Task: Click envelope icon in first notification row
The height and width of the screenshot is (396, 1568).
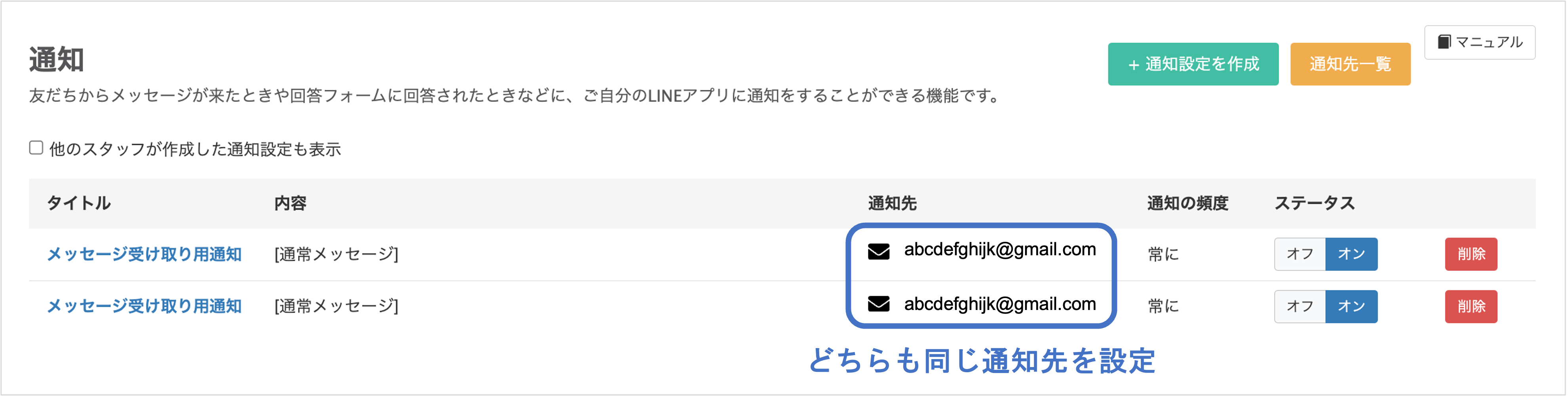Action: coord(878,251)
